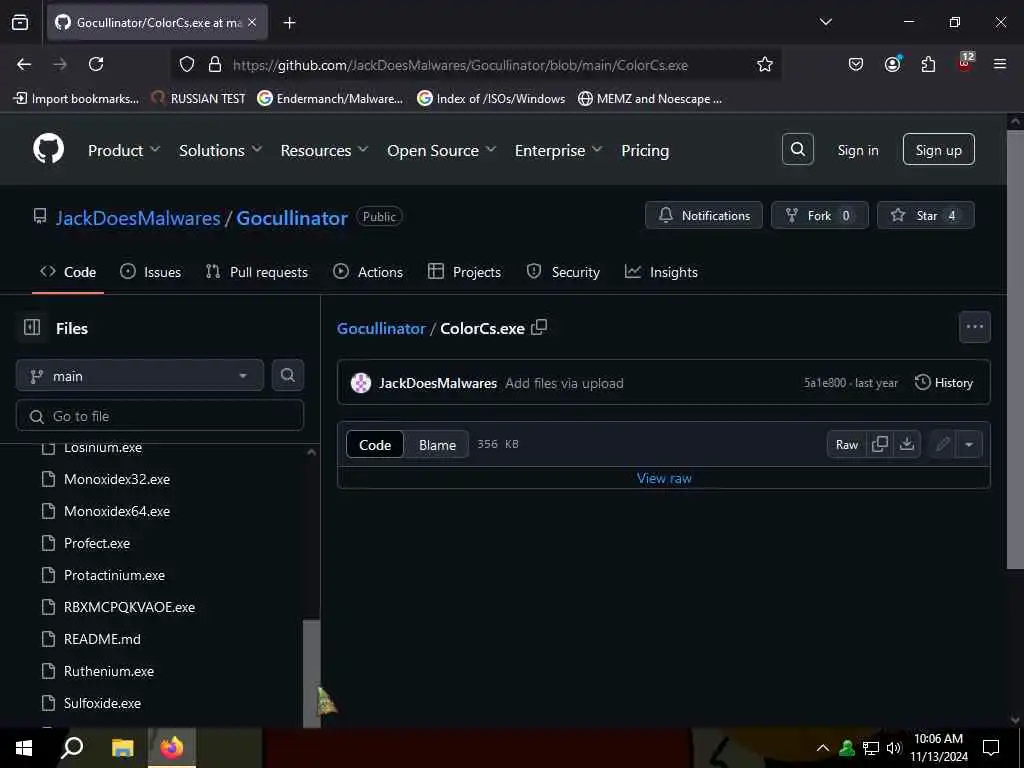The height and width of the screenshot is (768, 1024).
Task: Open Windows taskbar search
Action: (x=72, y=747)
